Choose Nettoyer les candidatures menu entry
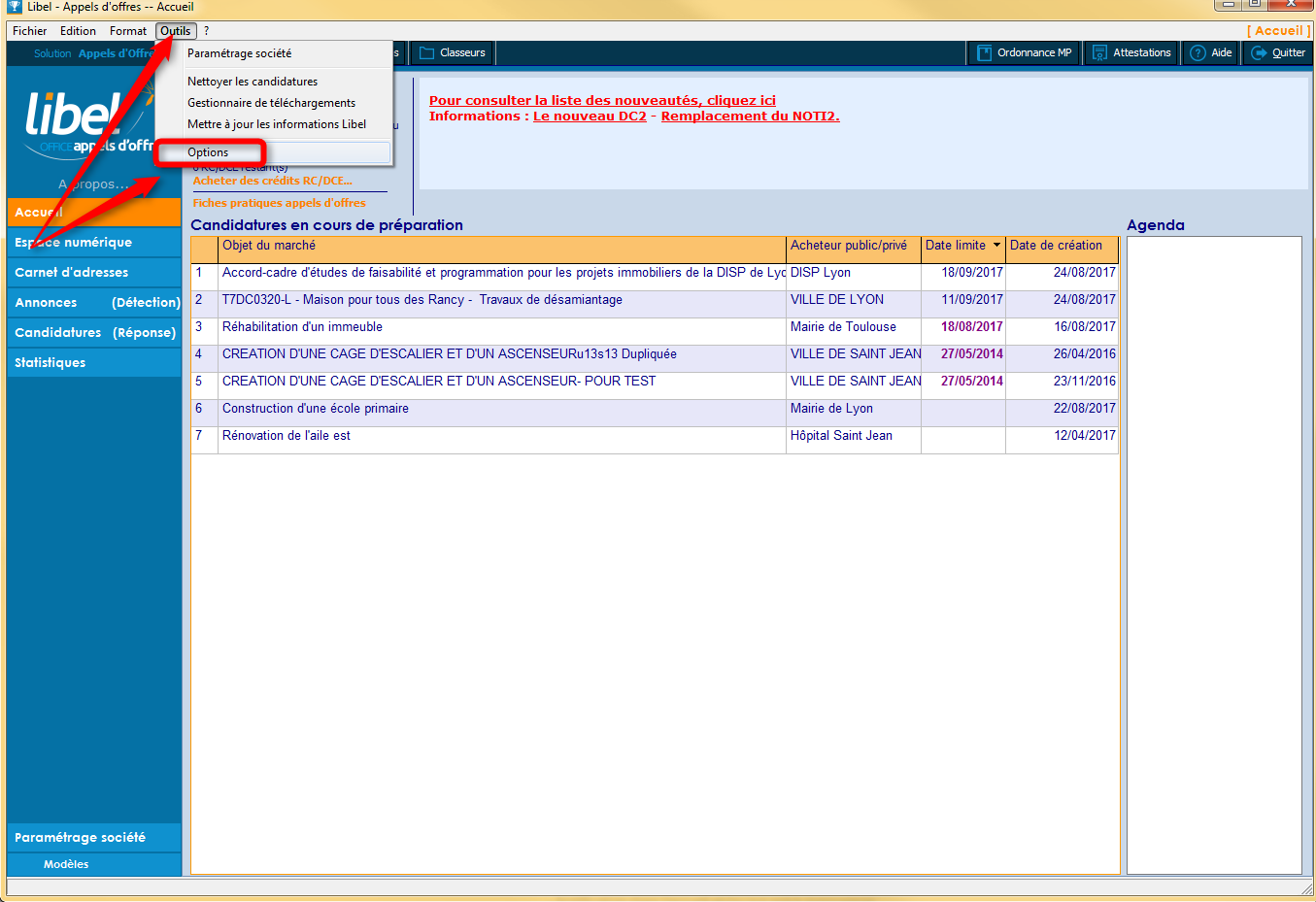 [274, 82]
